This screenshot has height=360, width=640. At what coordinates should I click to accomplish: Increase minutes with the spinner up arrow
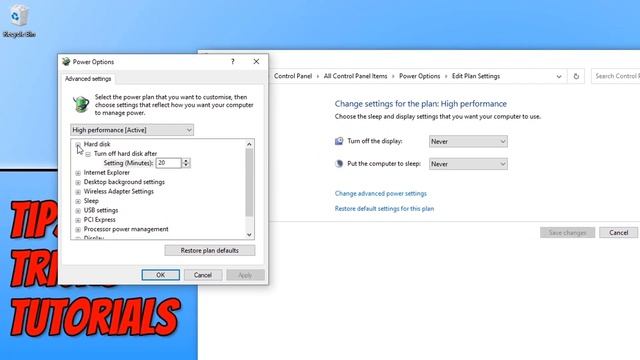click(x=186, y=160)
